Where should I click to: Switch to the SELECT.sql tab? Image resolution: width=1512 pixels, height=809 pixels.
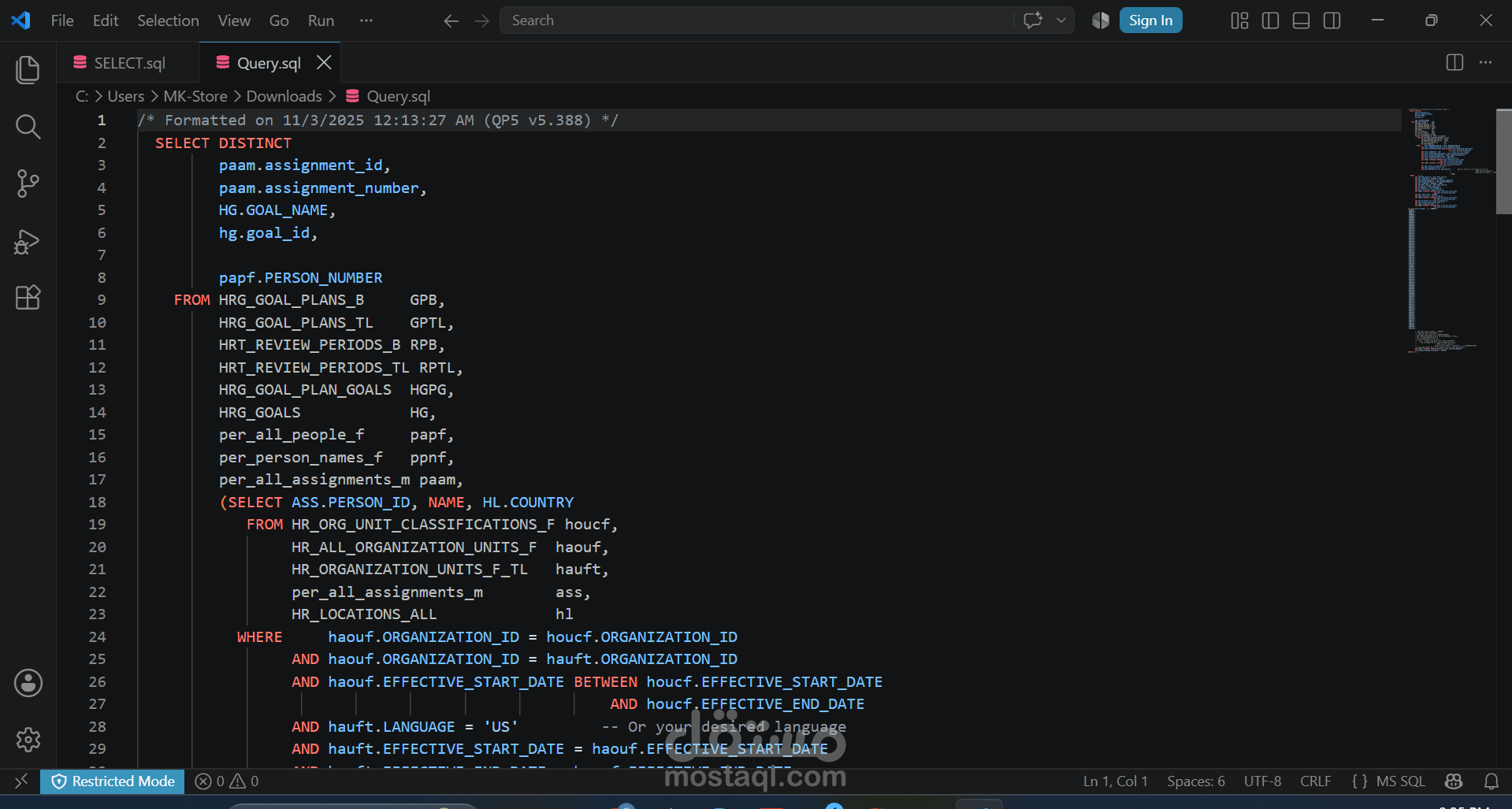tap(128, 62)
